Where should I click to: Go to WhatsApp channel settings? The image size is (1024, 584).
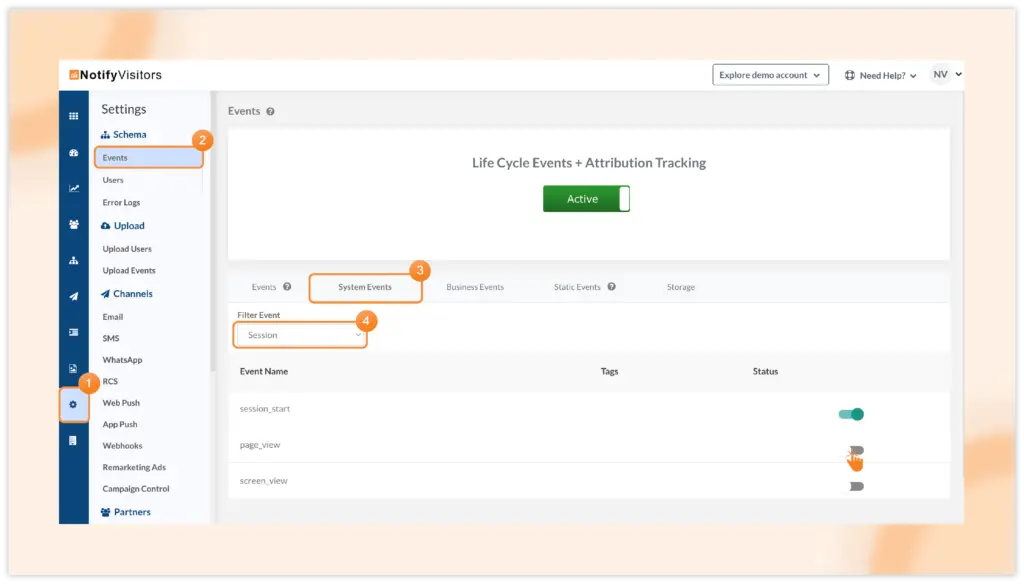[122, 360]
